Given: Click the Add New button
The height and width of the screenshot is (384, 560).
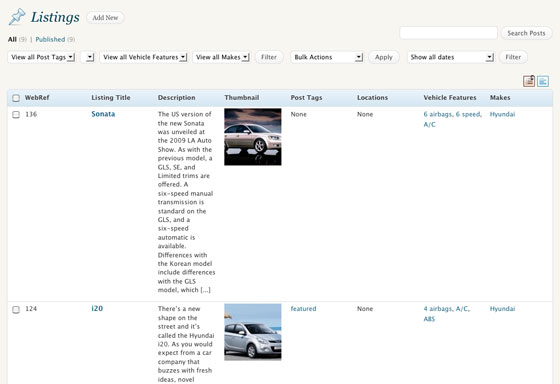Looking at the screenshot, I should [105, 18].
